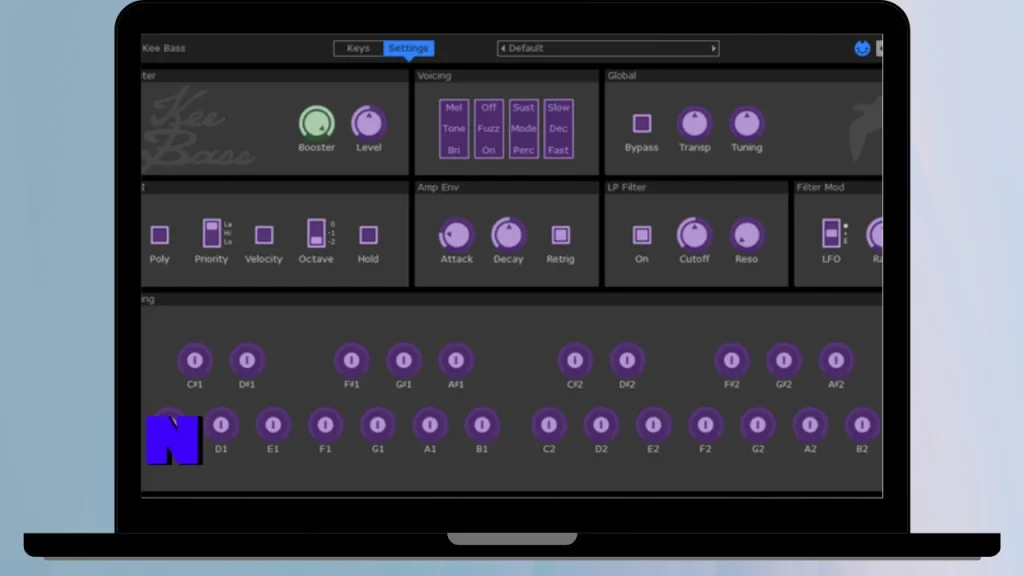Adjust the Level knob
1024x576 pixels.
click(x=368, y=123)
